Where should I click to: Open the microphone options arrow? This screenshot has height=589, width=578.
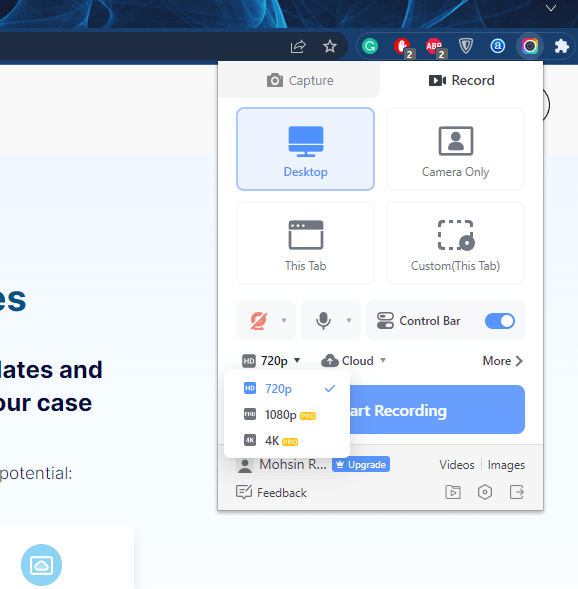(349, 320)
